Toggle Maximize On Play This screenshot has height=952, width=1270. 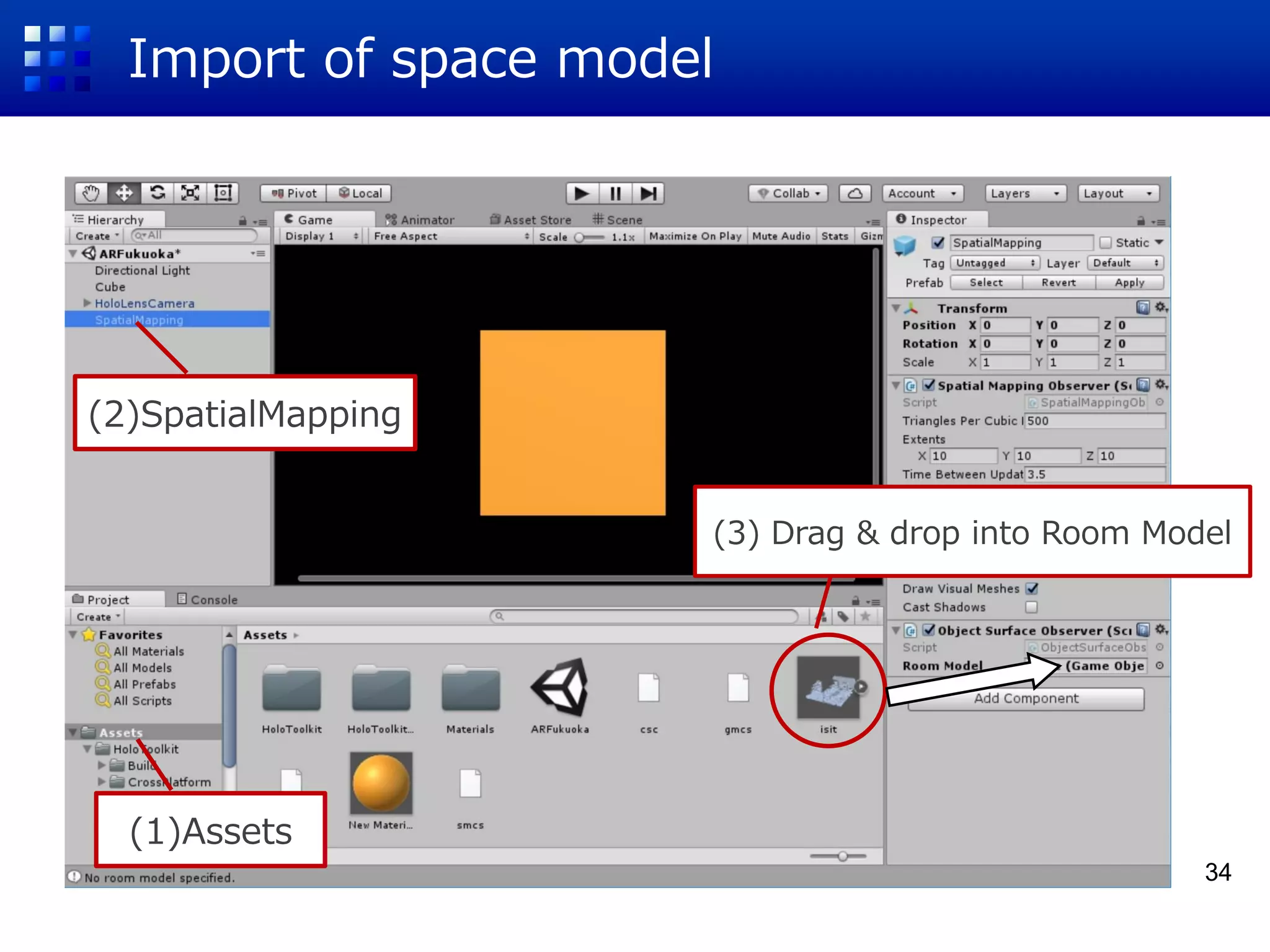pyautogui.click(x=695, y=236)
